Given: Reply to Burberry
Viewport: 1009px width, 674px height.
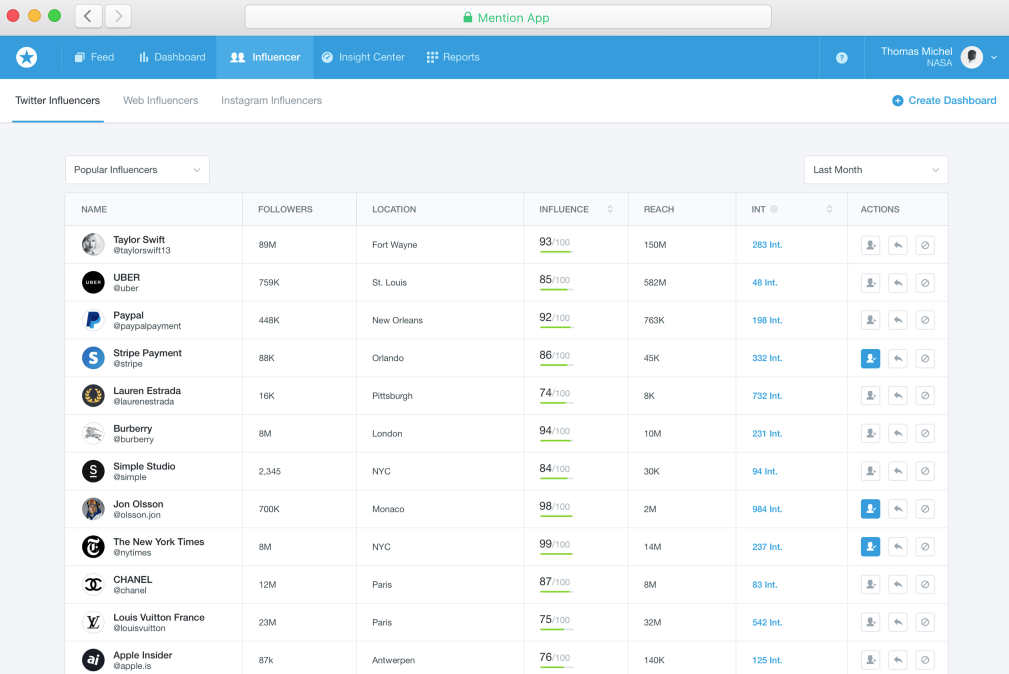Looking at the screenshot, I should click(x=898, y=433).
